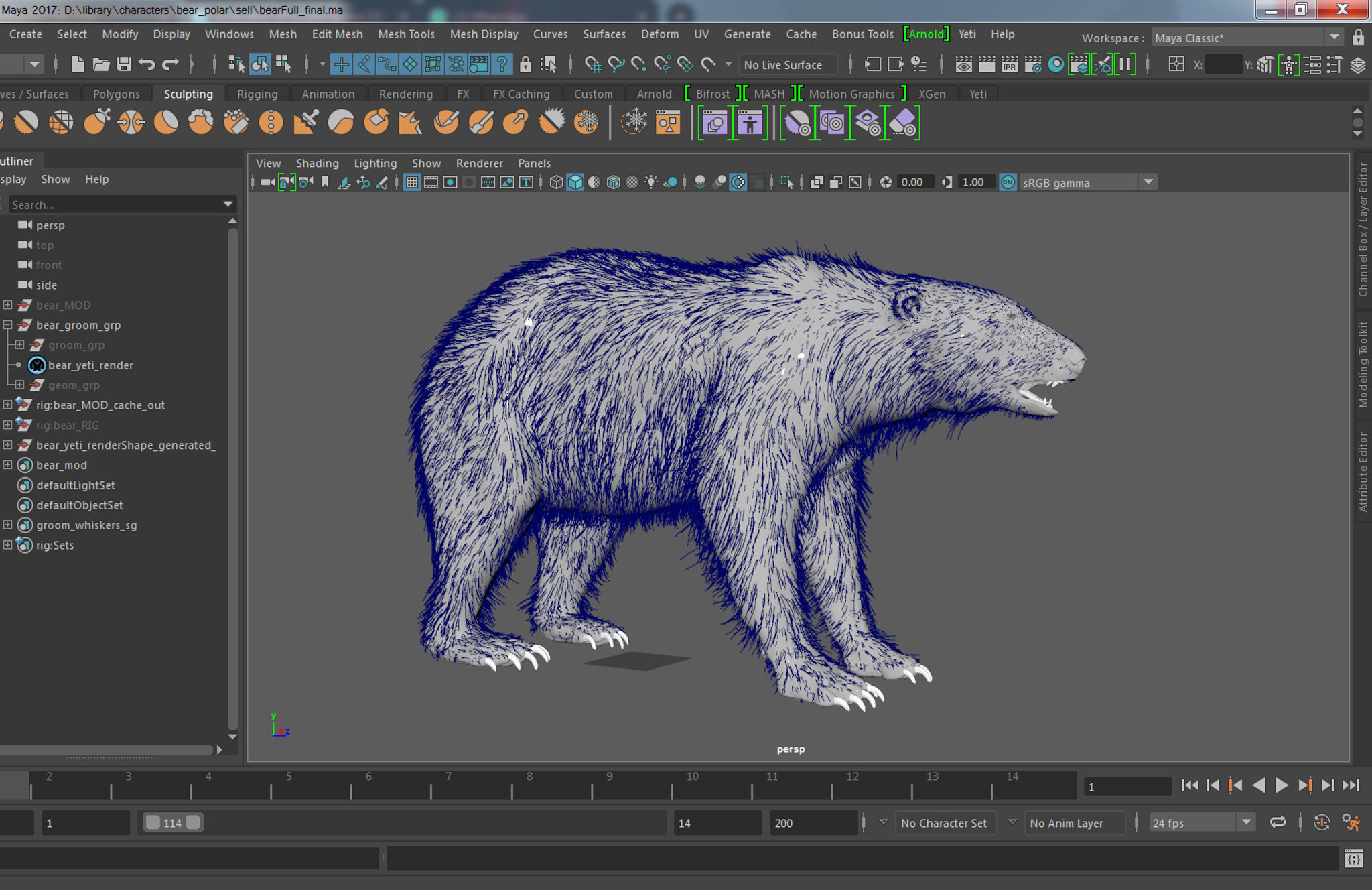The height and width of the screenshot is (890, 1372).
Task: Click the New Scene file icon
Action: (x=78, y=64)
